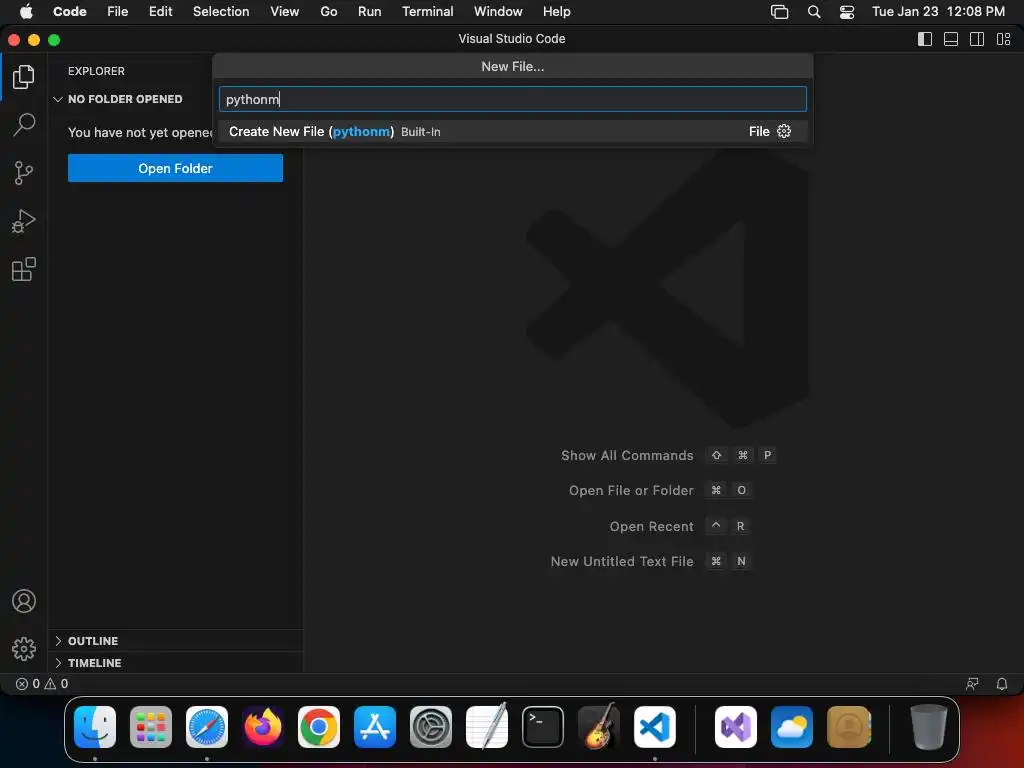Click the errors and warnings status indicator
Image resolution: width=1024 pixels, height=768 pixels.
pyautogui.click(x=42, y=684)
